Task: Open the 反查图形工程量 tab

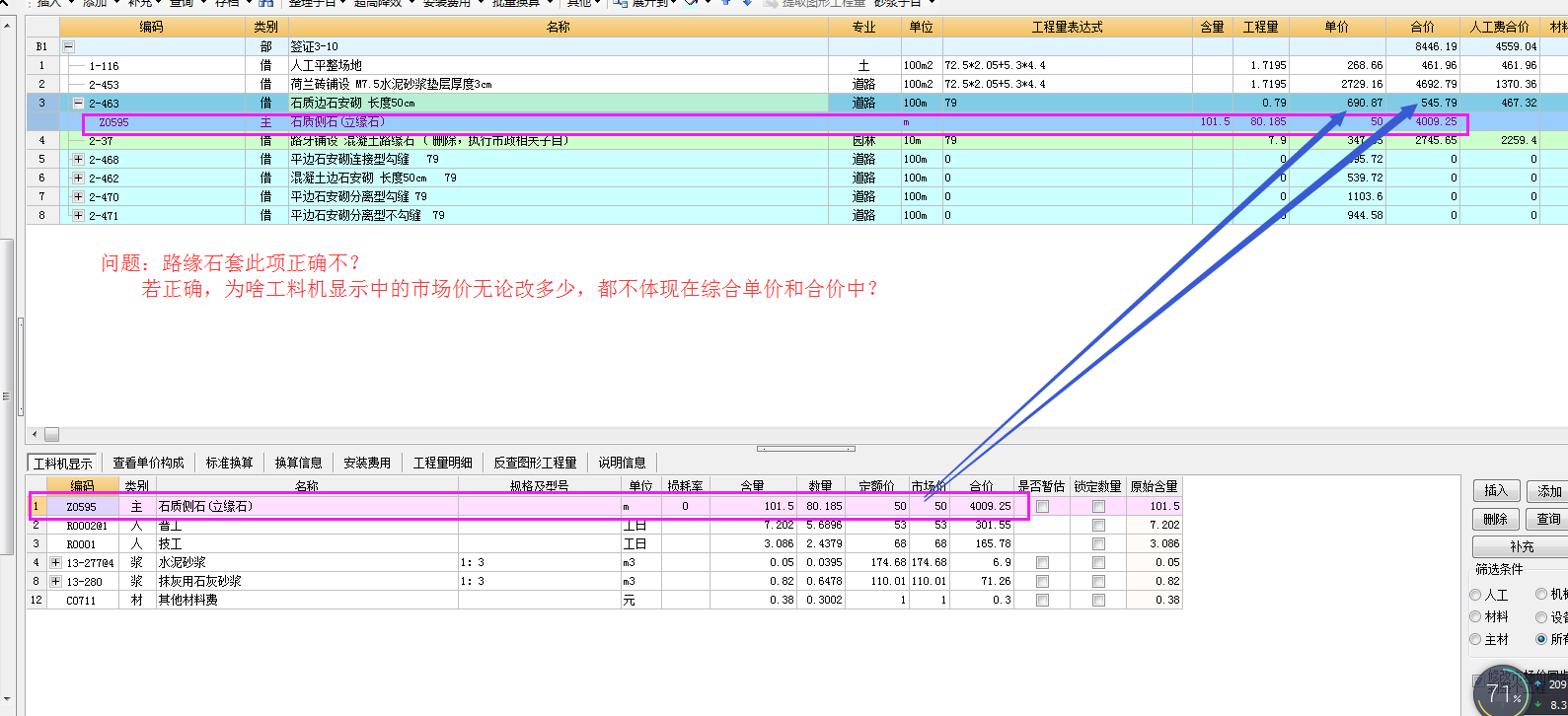Action: point(535,463)
